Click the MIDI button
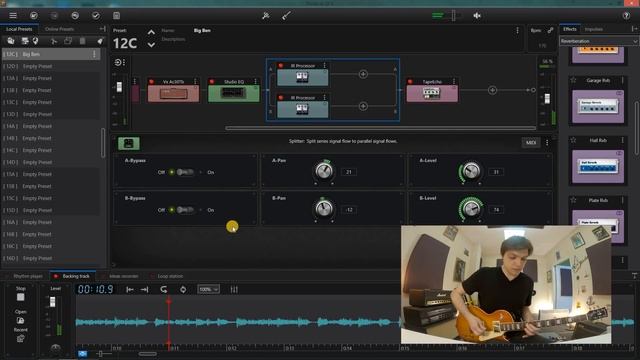This screenshot has width=640, height=360. coord(531,142)
